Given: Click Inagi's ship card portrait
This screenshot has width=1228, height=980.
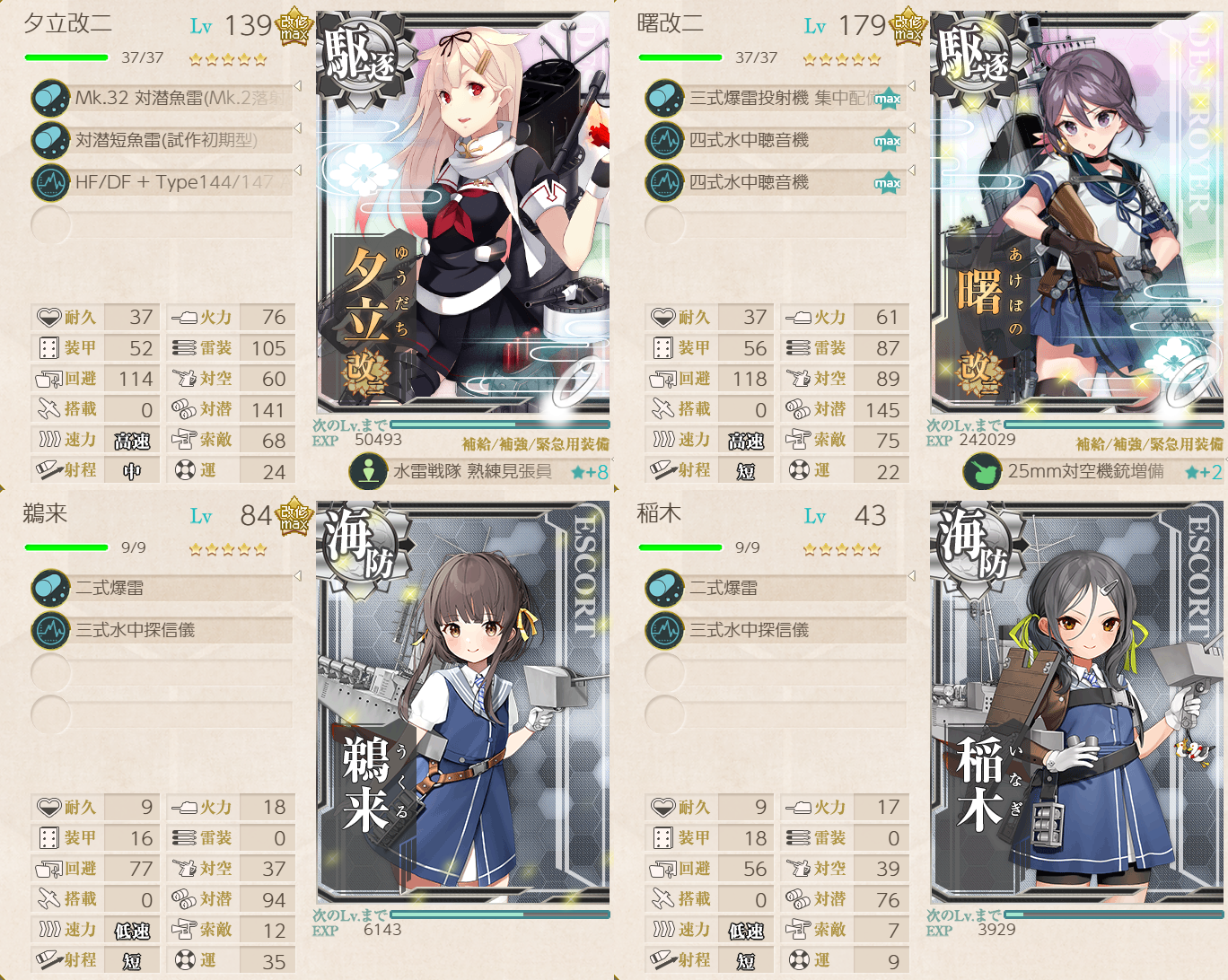Looking at the screenshot, I should pos(1077,702).
